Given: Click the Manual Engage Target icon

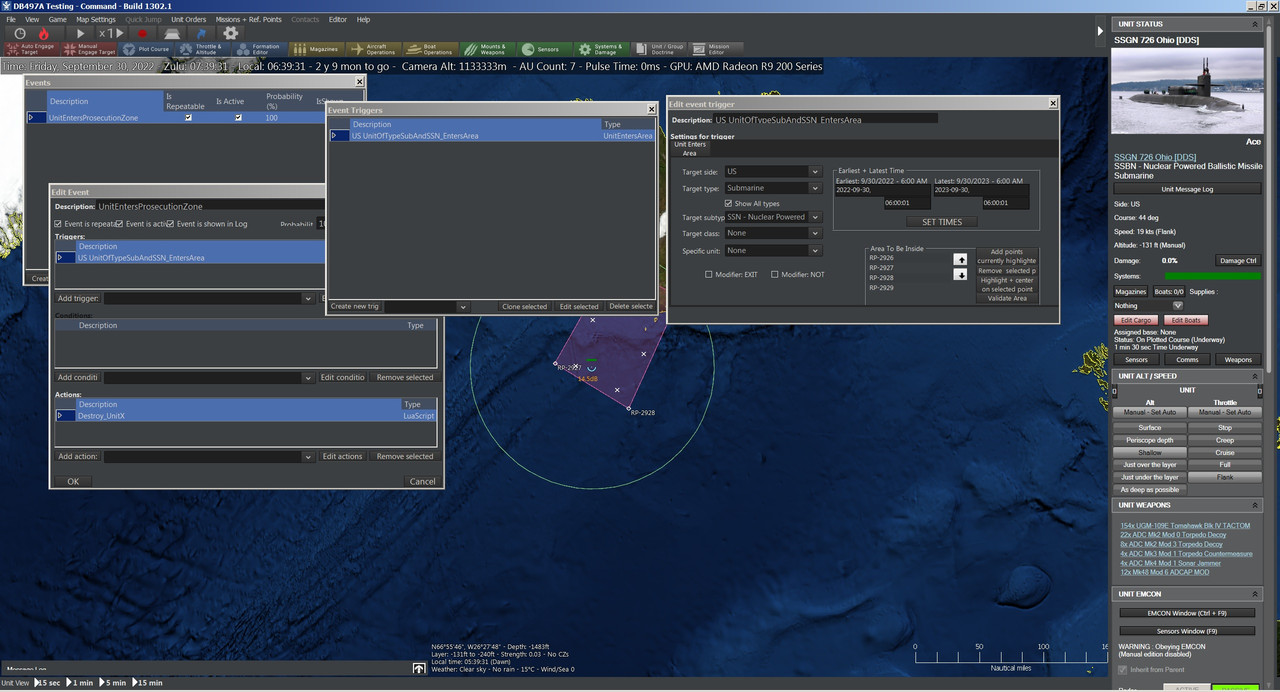Looking at the screenshot, I should tap(90, 49).
